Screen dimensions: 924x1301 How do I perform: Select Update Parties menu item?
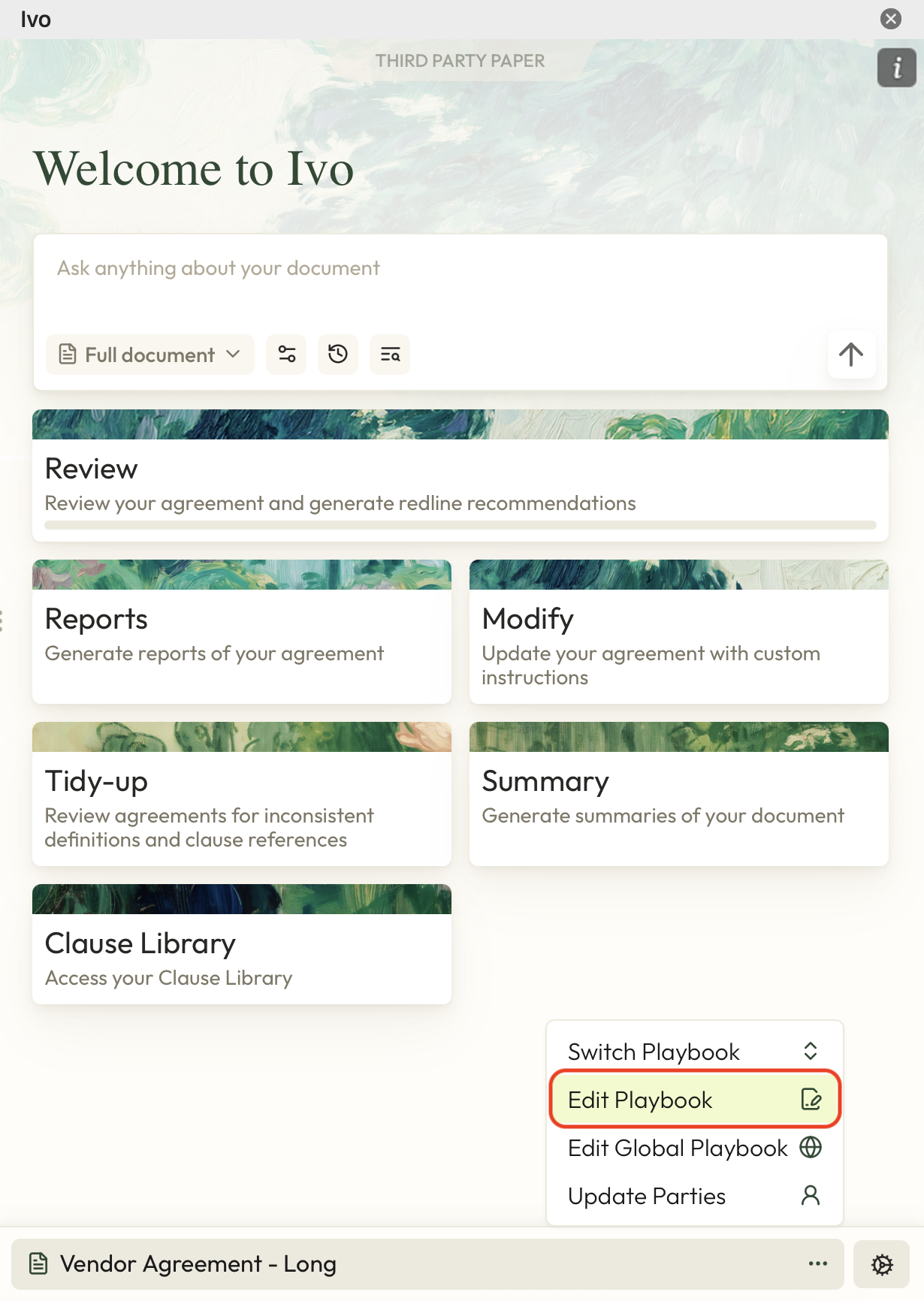695,1196
